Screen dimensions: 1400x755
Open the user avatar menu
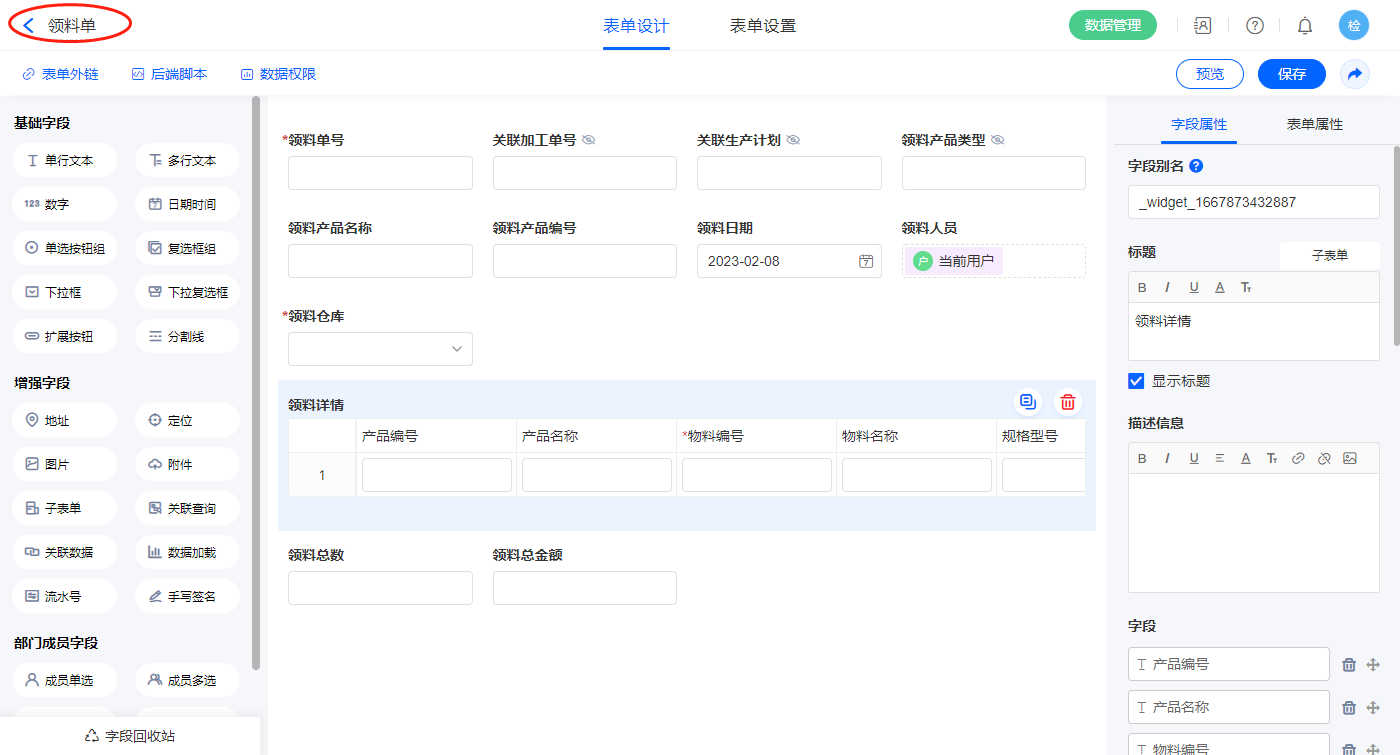pyautogui.click(x=1353, y=26)
